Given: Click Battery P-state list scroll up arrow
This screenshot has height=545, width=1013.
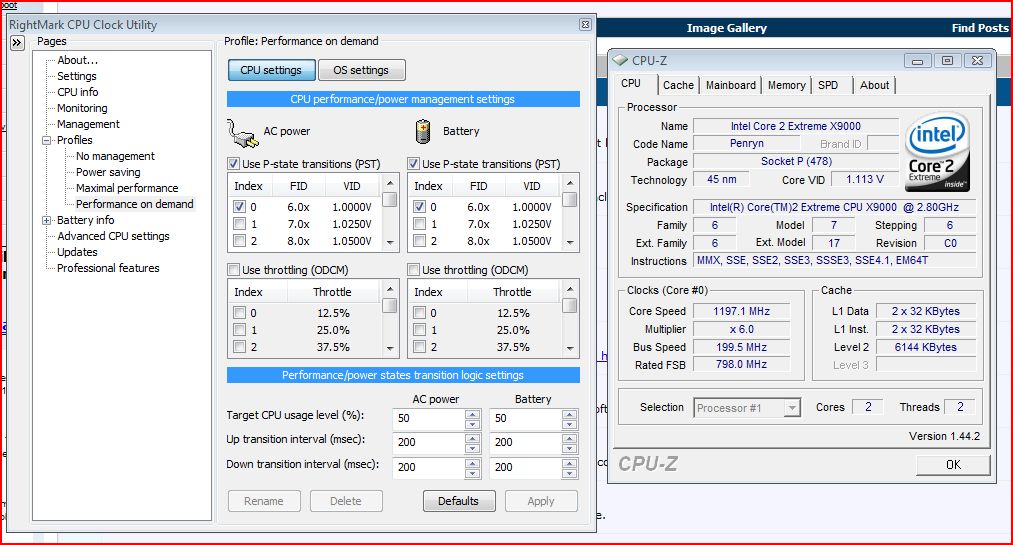Looking at the screenshot, I should coord(570,183).
